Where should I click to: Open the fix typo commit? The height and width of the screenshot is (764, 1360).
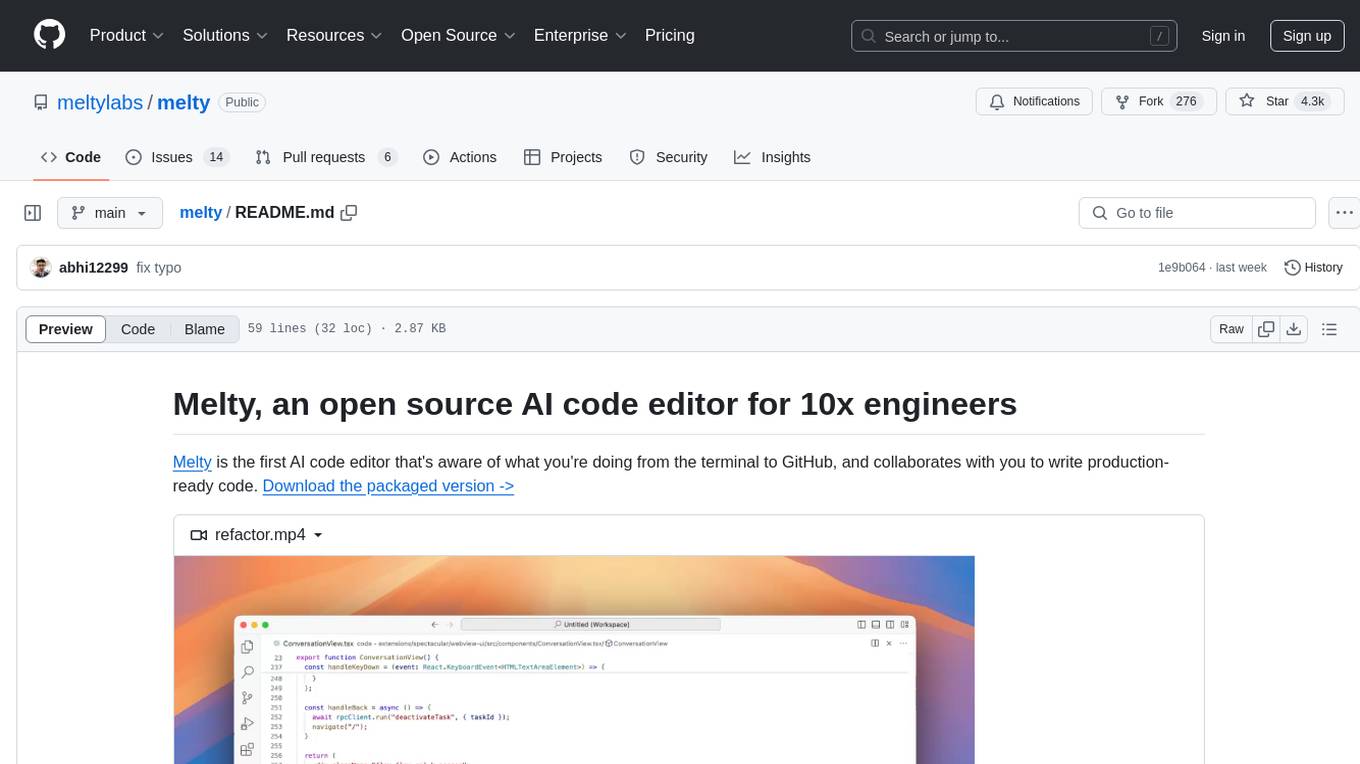point(159,267)
